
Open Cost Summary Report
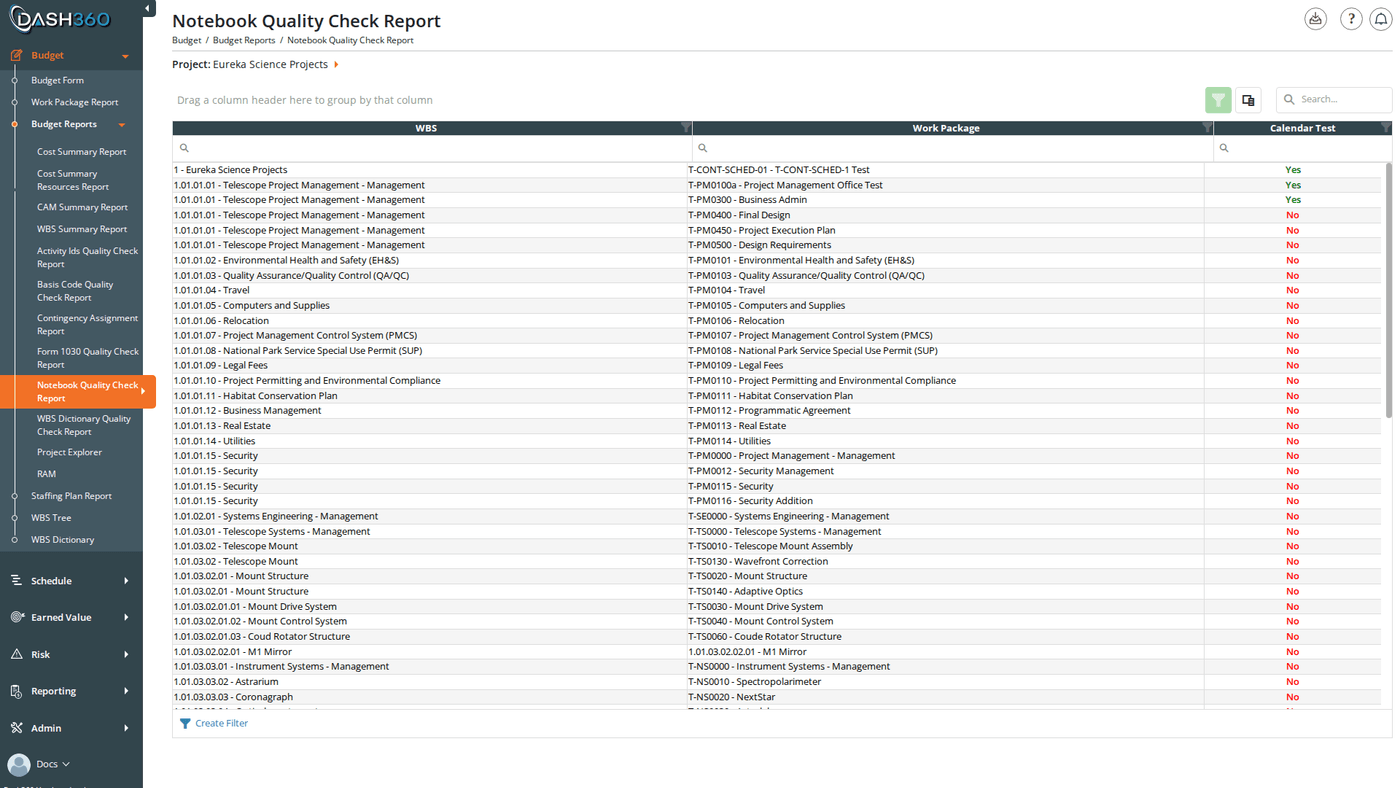(82, 152)
